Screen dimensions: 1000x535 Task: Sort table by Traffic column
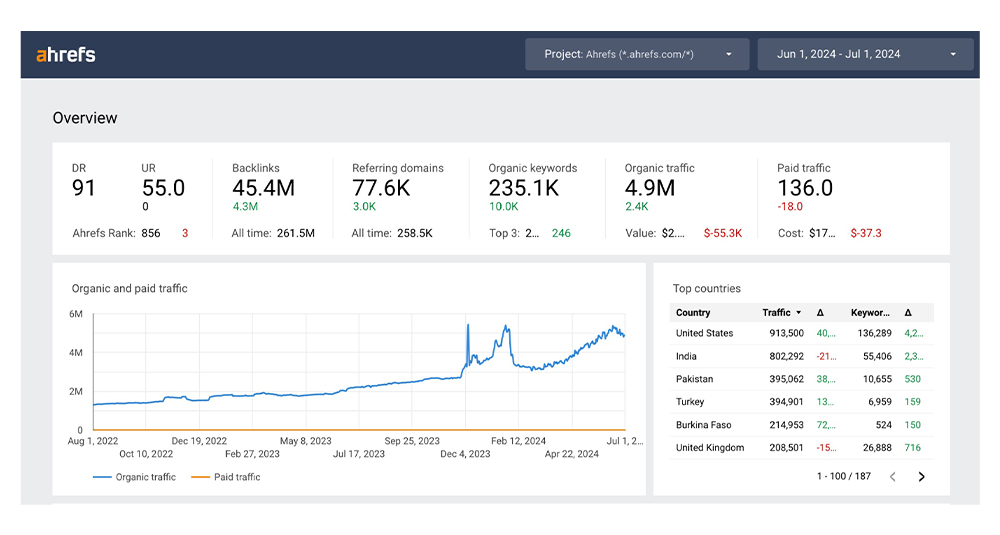click(781, 312)
